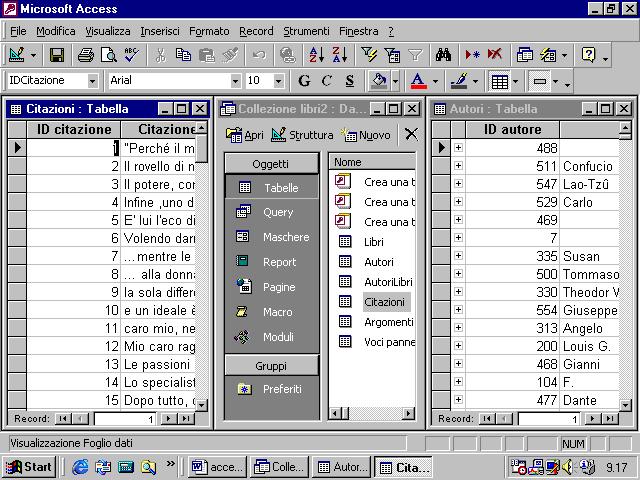Viewport: 640px width, 480px height.
Task: Click Nuovo in the database window
Action: click(x=366, y=135)
